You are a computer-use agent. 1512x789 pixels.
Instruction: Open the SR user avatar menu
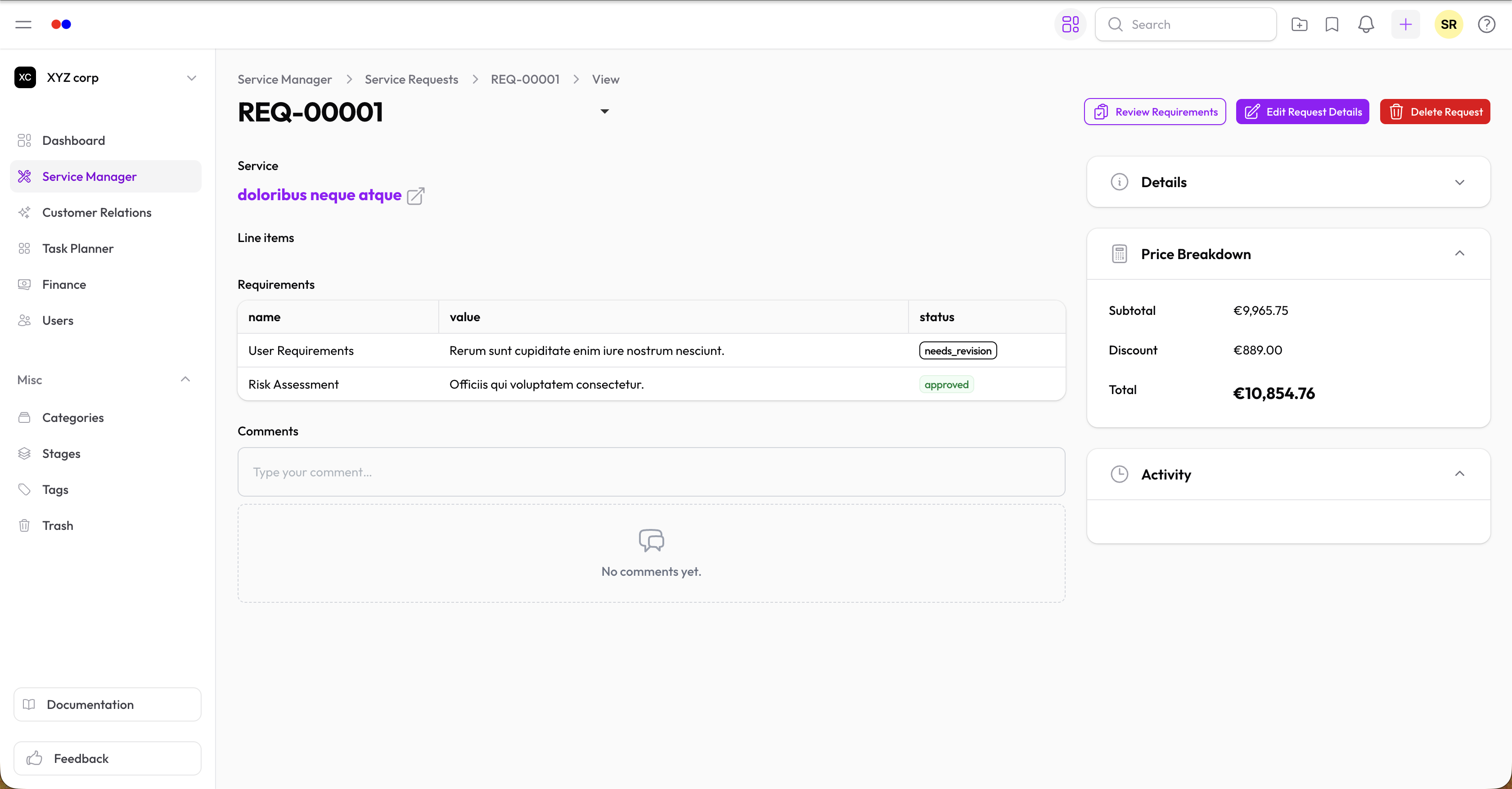[x=1448, y=25]
